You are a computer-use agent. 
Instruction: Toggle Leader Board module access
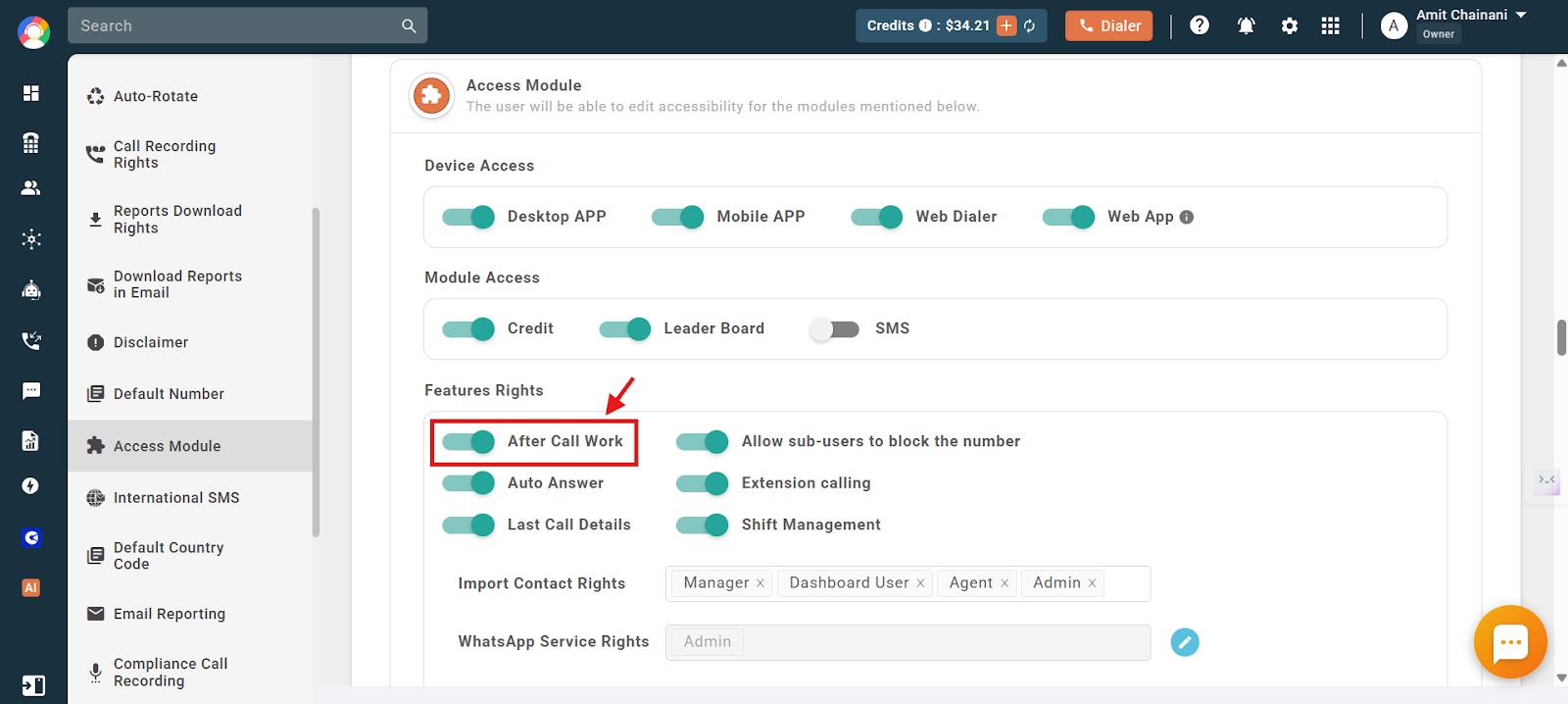(x=625, y=328)
